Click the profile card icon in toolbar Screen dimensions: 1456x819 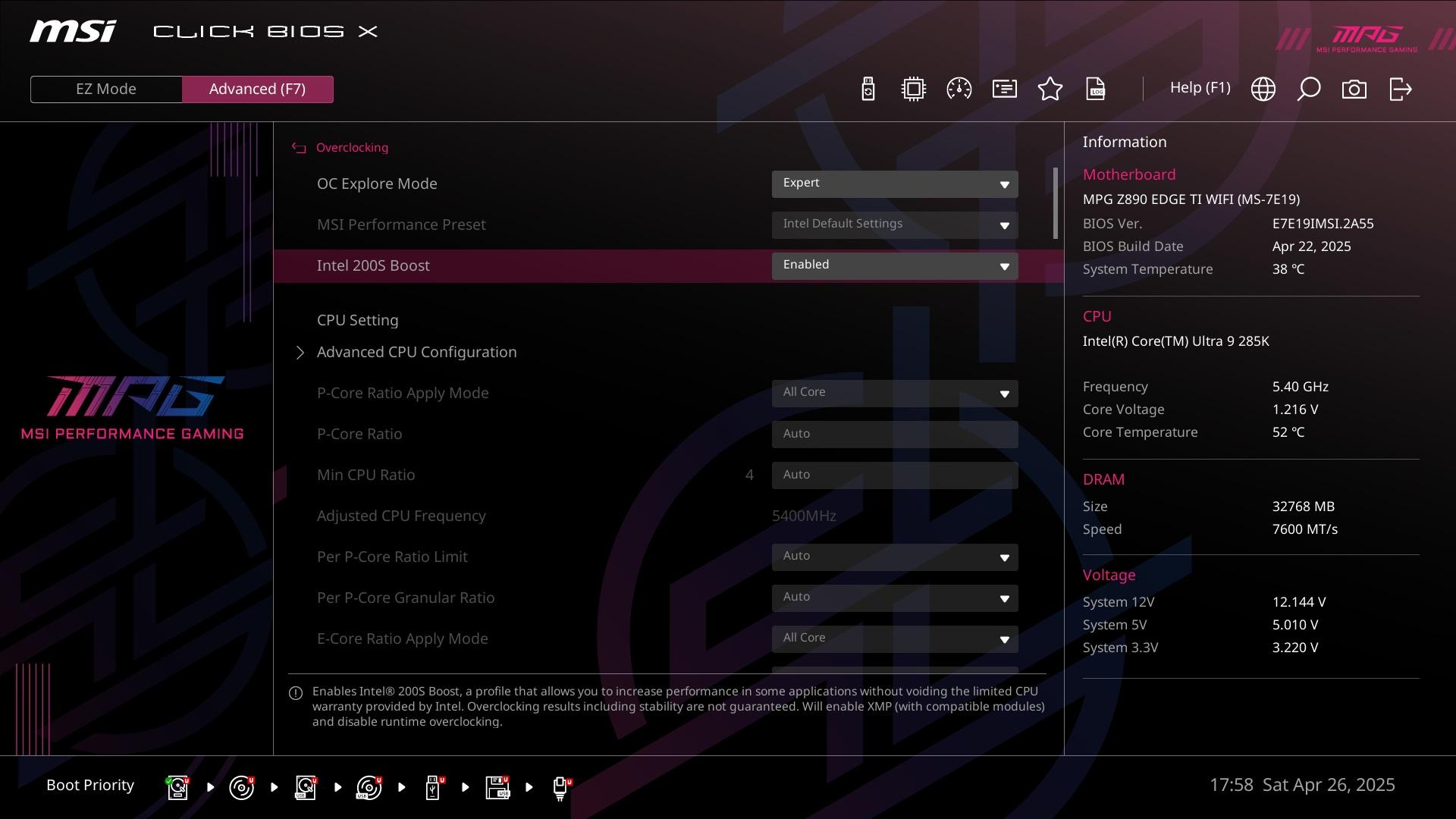pyautogui.click(x=1005, y=89)
